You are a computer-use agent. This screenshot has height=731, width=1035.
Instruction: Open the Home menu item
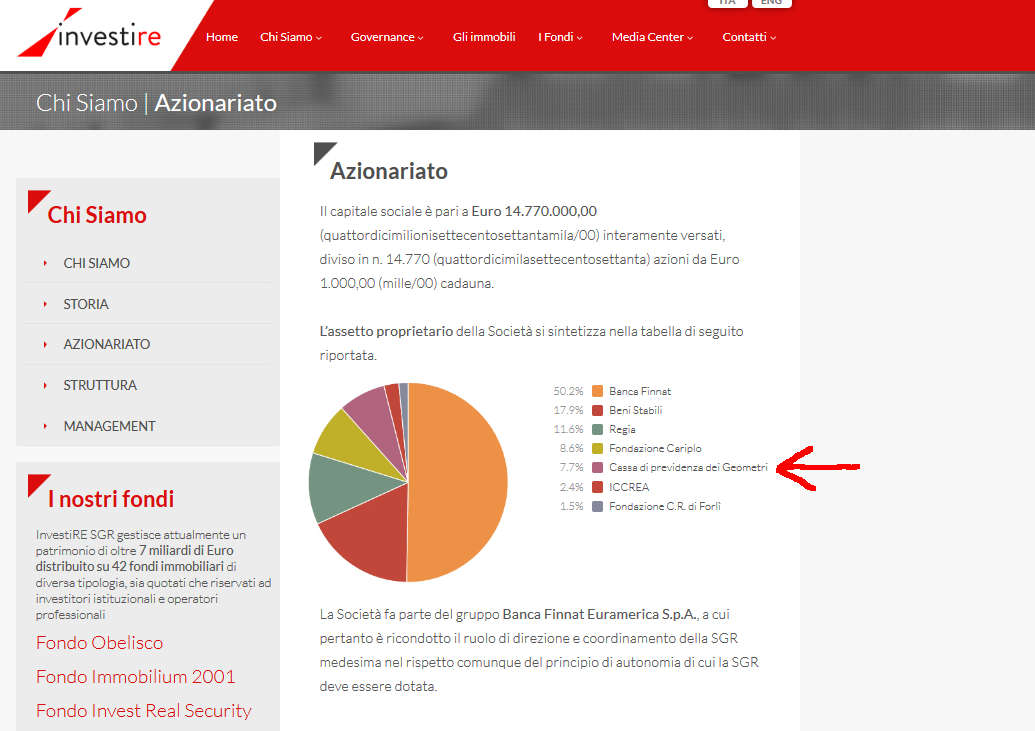pos(222,37)
